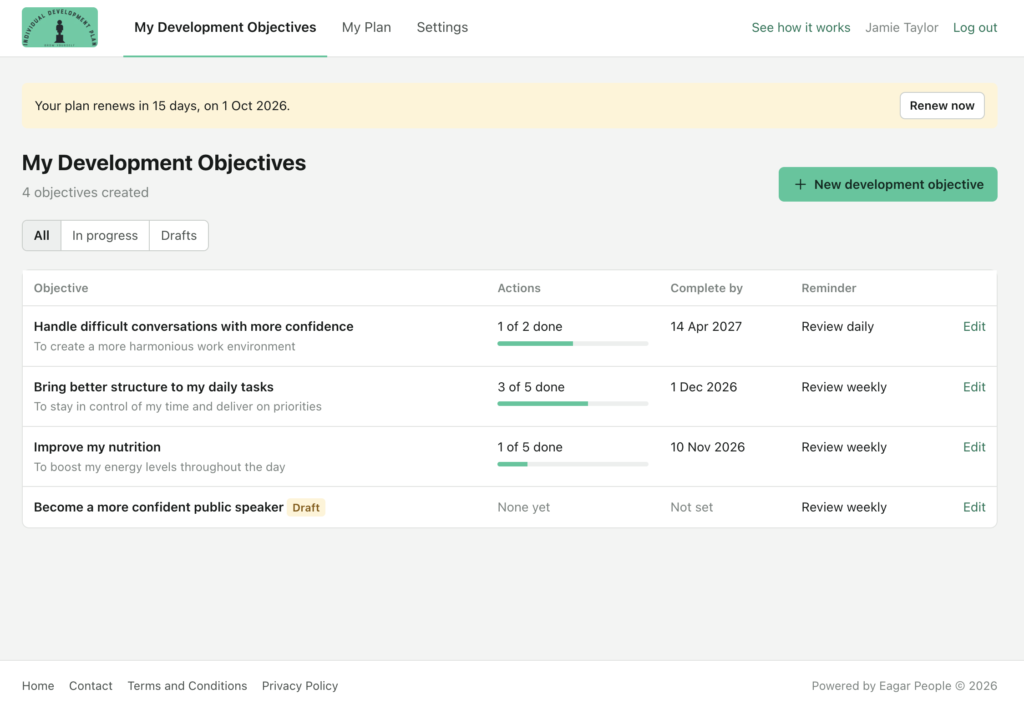The height and width of the screenshot is (709, 1024).
Task: Open the Home footer link
Action: [38, 686]
